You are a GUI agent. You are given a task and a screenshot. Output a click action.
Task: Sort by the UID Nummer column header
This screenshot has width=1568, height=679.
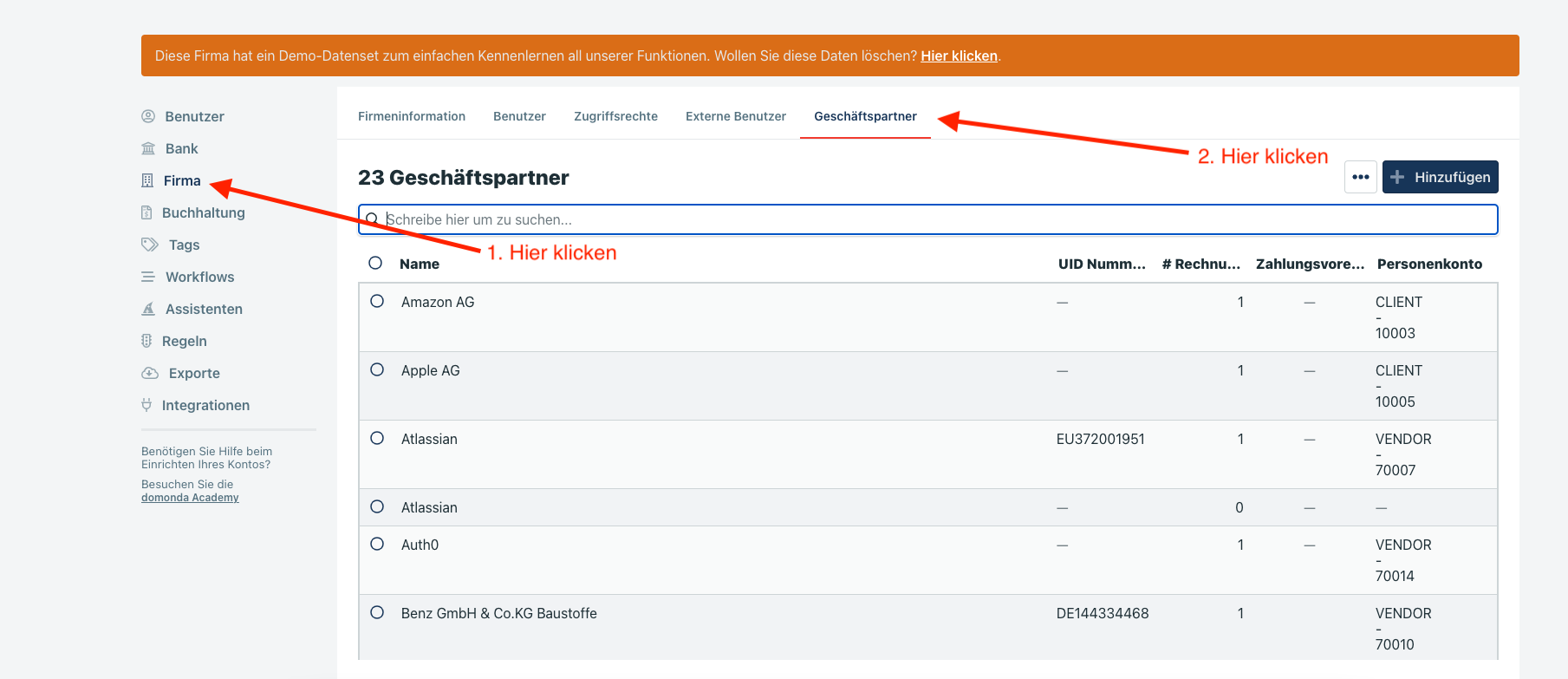click(1101, 264)
